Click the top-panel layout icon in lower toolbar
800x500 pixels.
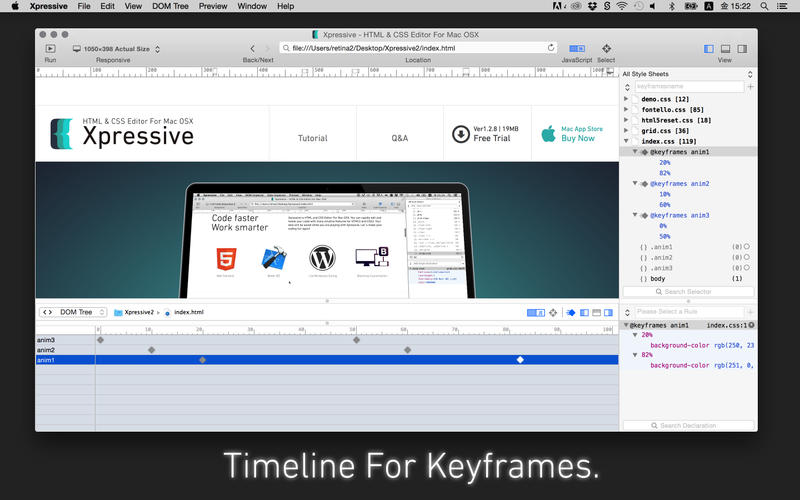tap(596, 312)
